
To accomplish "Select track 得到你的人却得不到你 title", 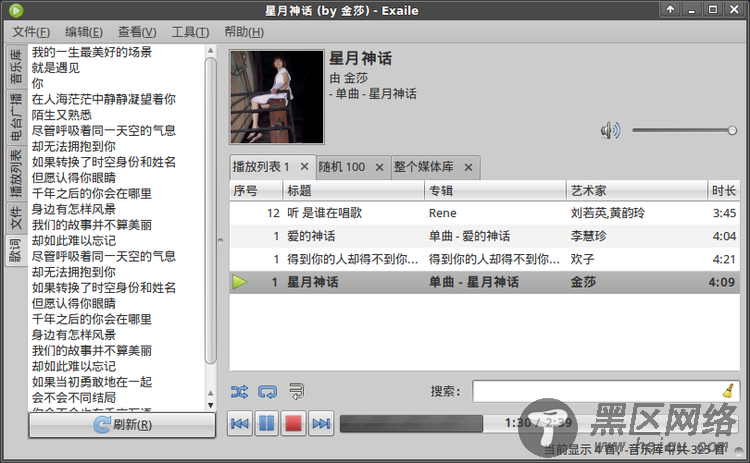I will [353, 259].
